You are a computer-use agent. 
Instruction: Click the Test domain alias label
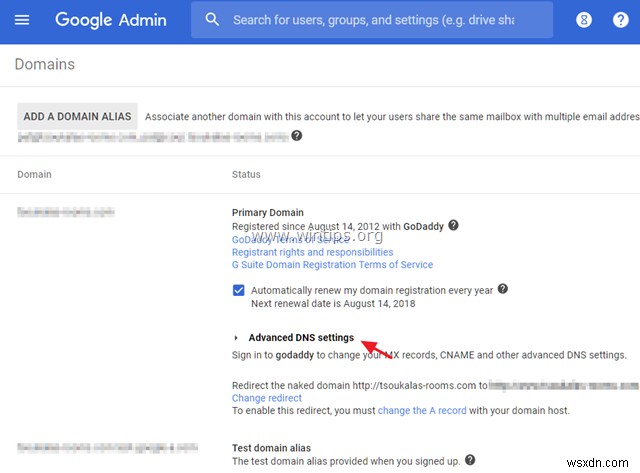(x=271, y=448)
